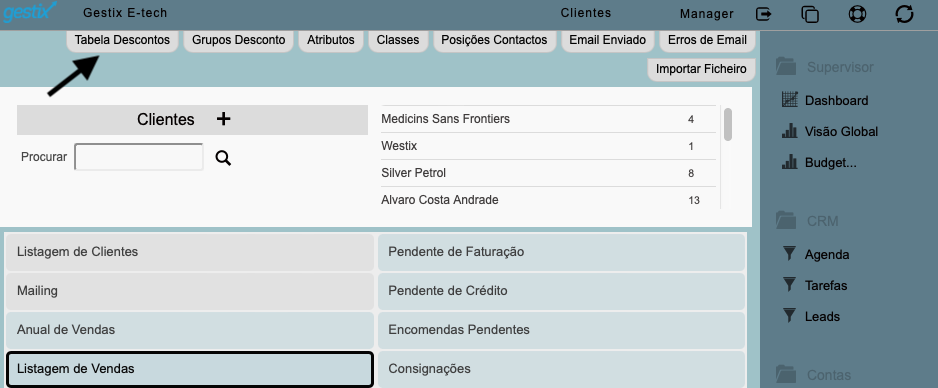
Task: Add a new client with plus icon
Action: [x=223, y=119]
